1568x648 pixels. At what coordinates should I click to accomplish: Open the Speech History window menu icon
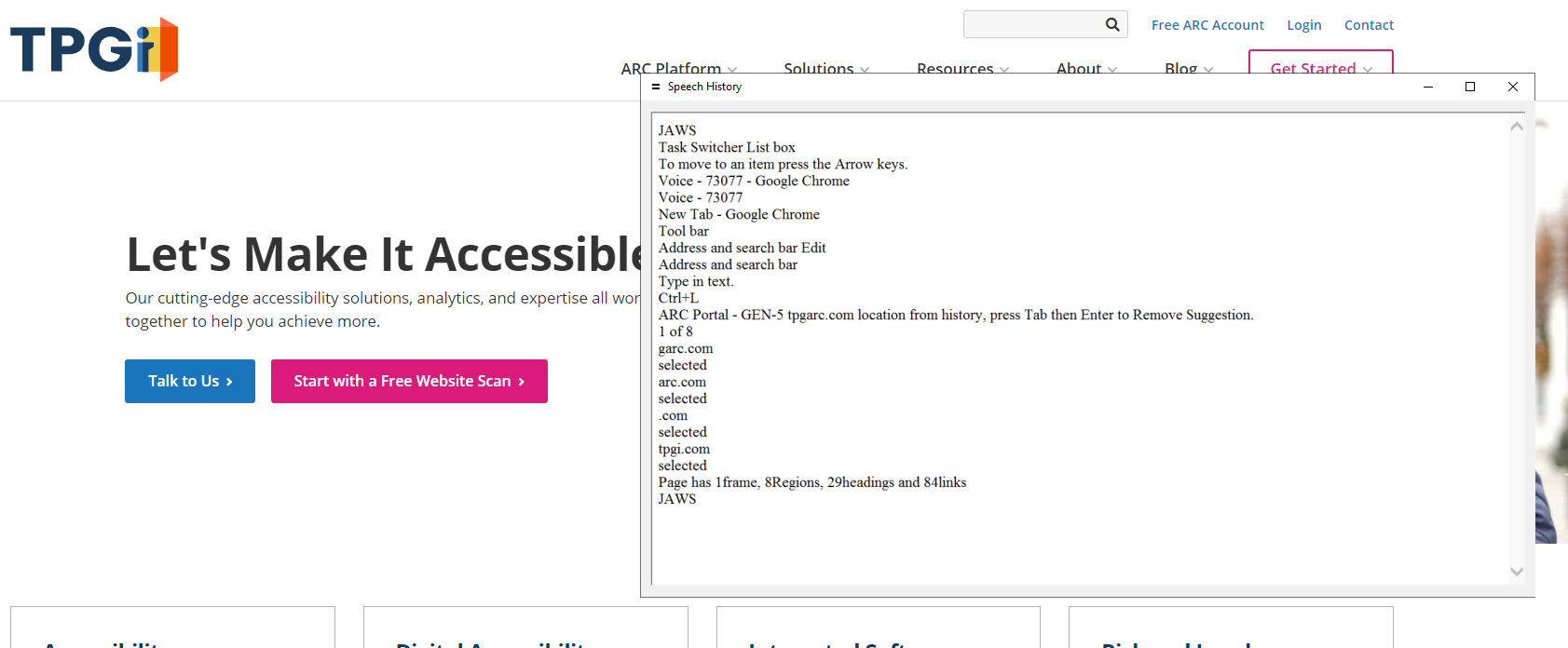pyautogui.click(x=656, y=87)
